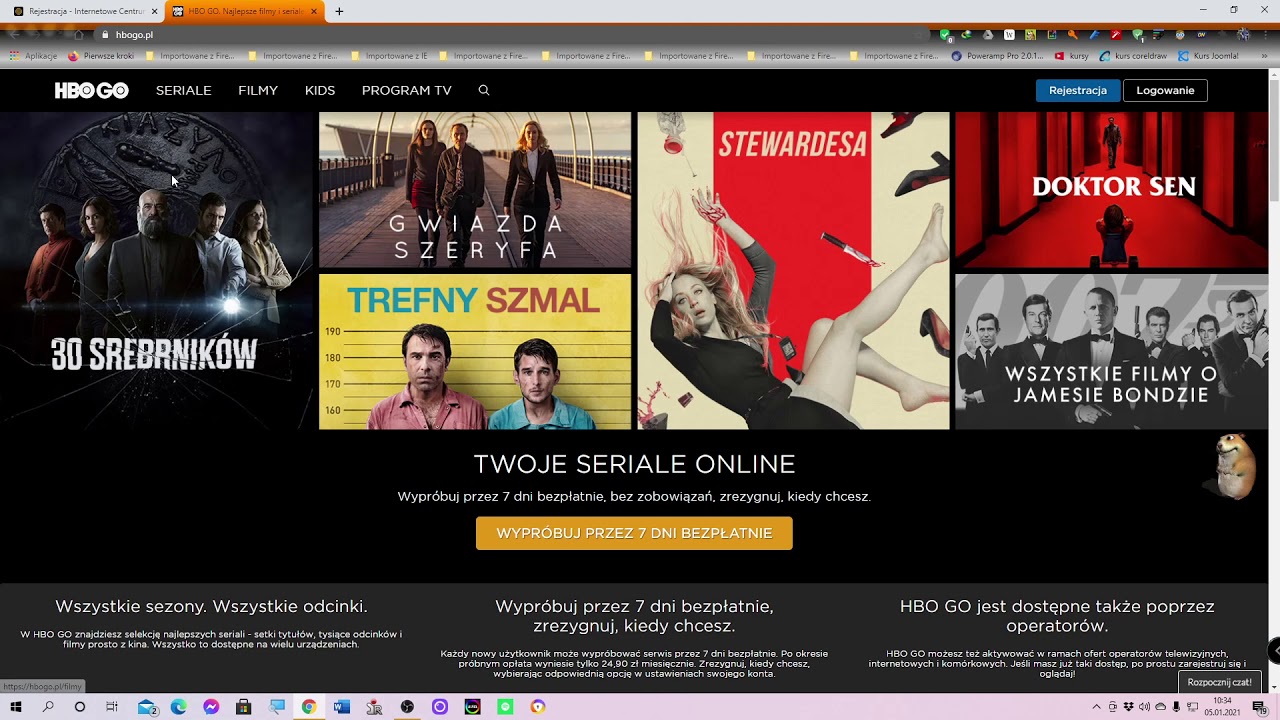Show hidden system tray icons
This screenshot has width=1280, height=720.
pyautogui.click(x=1096, y=707)
